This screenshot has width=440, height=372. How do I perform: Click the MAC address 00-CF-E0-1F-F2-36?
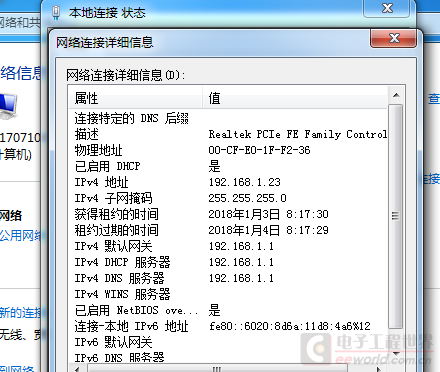coord(259,150)
